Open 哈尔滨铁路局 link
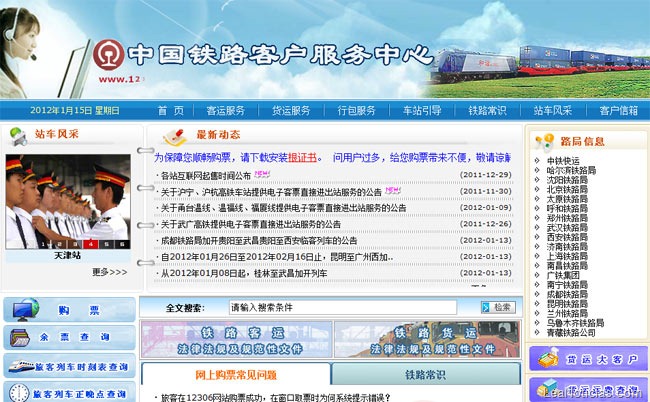Image resolution: width=650 pixels, height=402 pixels. click(x=571, y=170)
